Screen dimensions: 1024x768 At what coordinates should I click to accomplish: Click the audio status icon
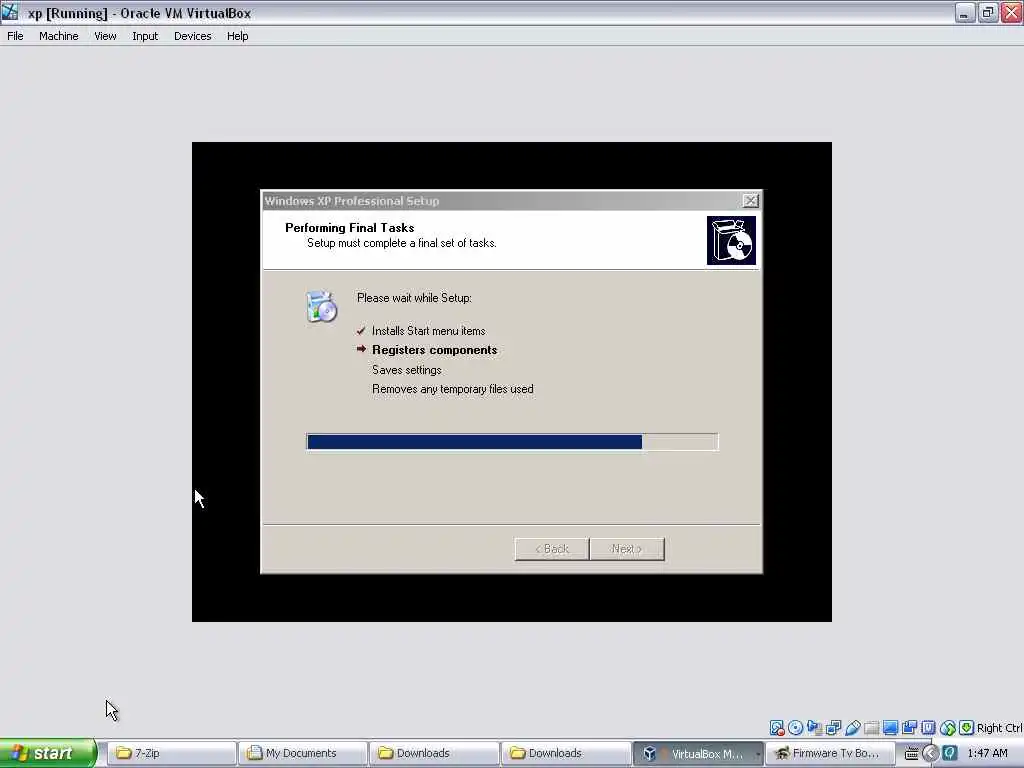tap(814, 728)
